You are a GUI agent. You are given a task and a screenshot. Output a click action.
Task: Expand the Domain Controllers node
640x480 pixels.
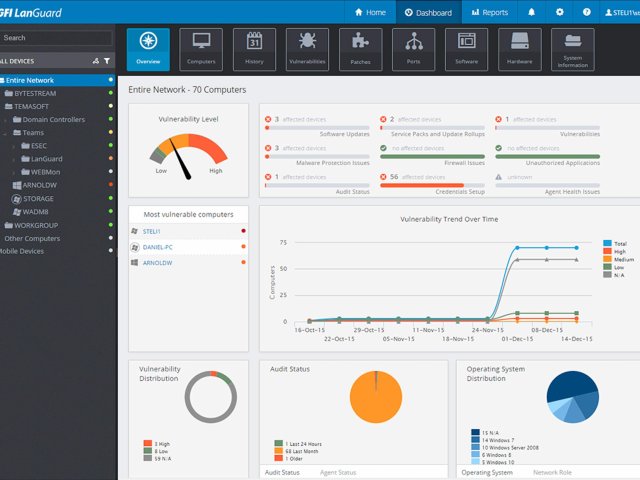[x=6, y=120]
